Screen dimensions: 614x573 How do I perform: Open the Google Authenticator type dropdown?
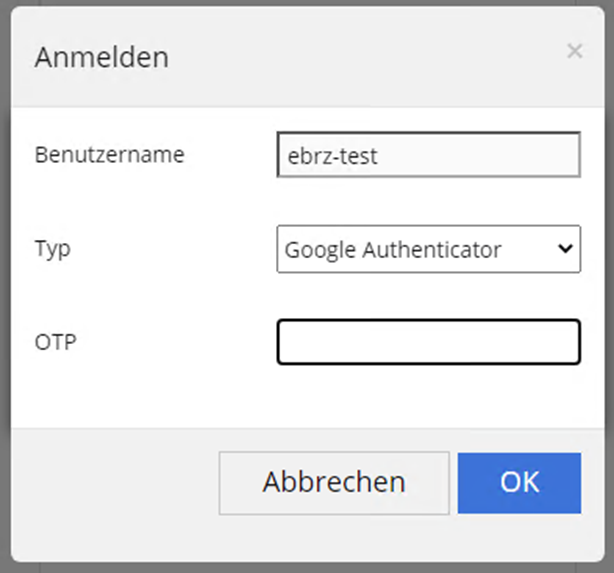[x=428, y=249]
